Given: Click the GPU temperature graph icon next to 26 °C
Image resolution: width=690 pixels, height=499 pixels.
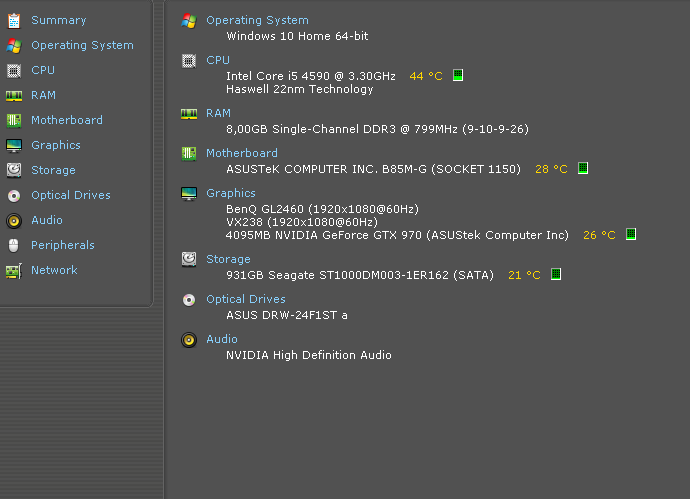Looking at the screenshot, I should coord(631,234).
